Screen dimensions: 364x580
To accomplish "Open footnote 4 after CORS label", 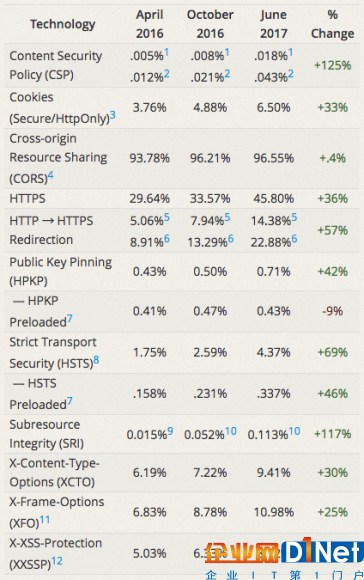I will [51, 175].
